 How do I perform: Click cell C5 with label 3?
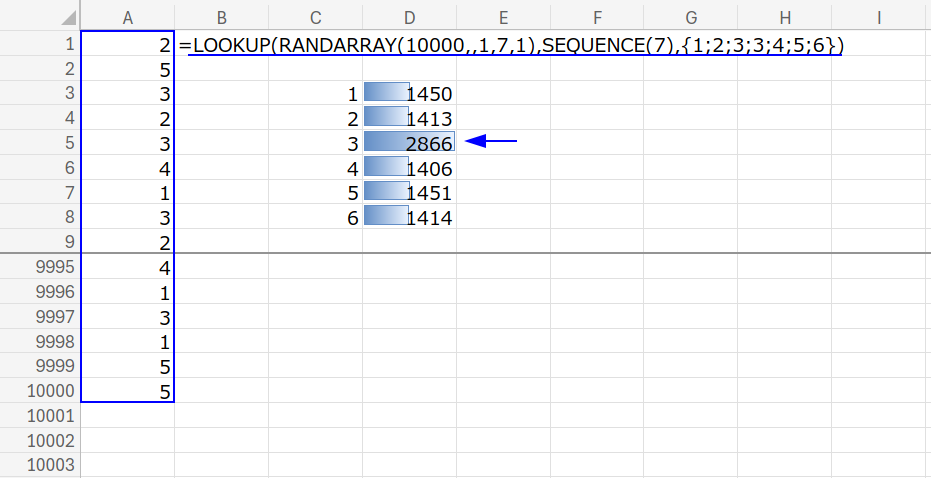(x=315, y=143)
